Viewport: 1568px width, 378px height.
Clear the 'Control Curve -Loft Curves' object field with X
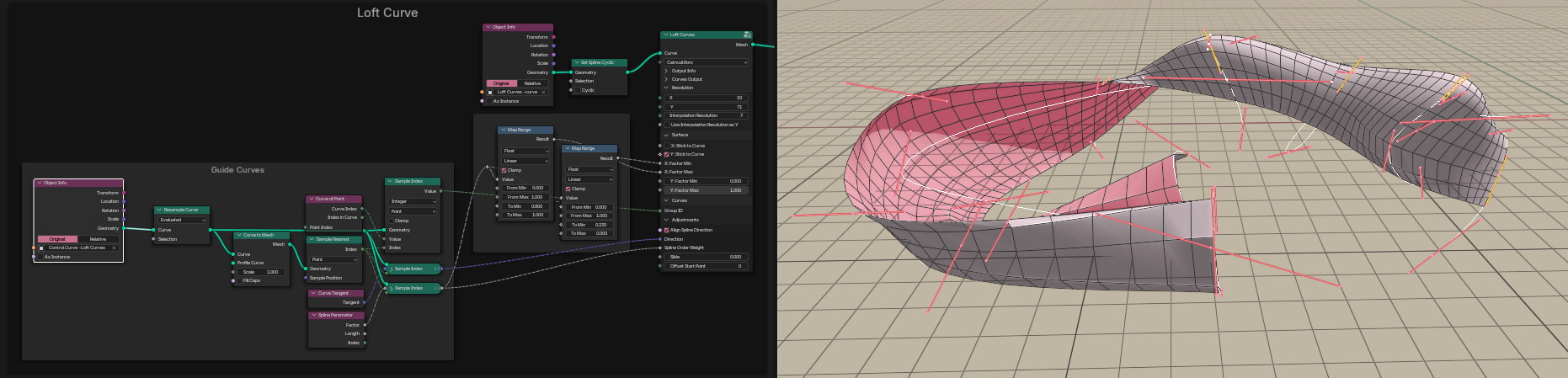tap(114, 248)
